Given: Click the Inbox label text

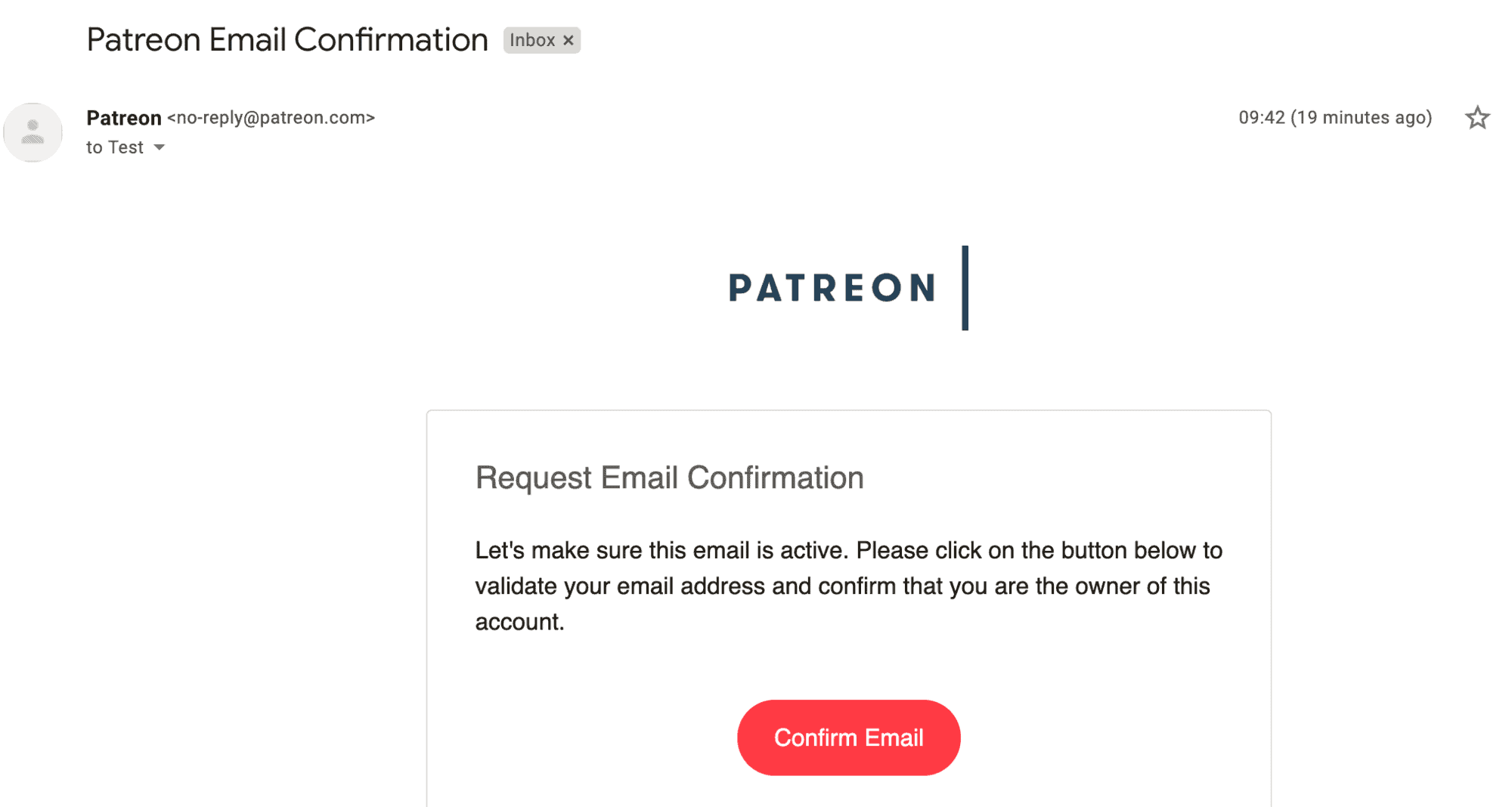Looking at the screenshot, I should pyautogui.click(x=532, y=40).
